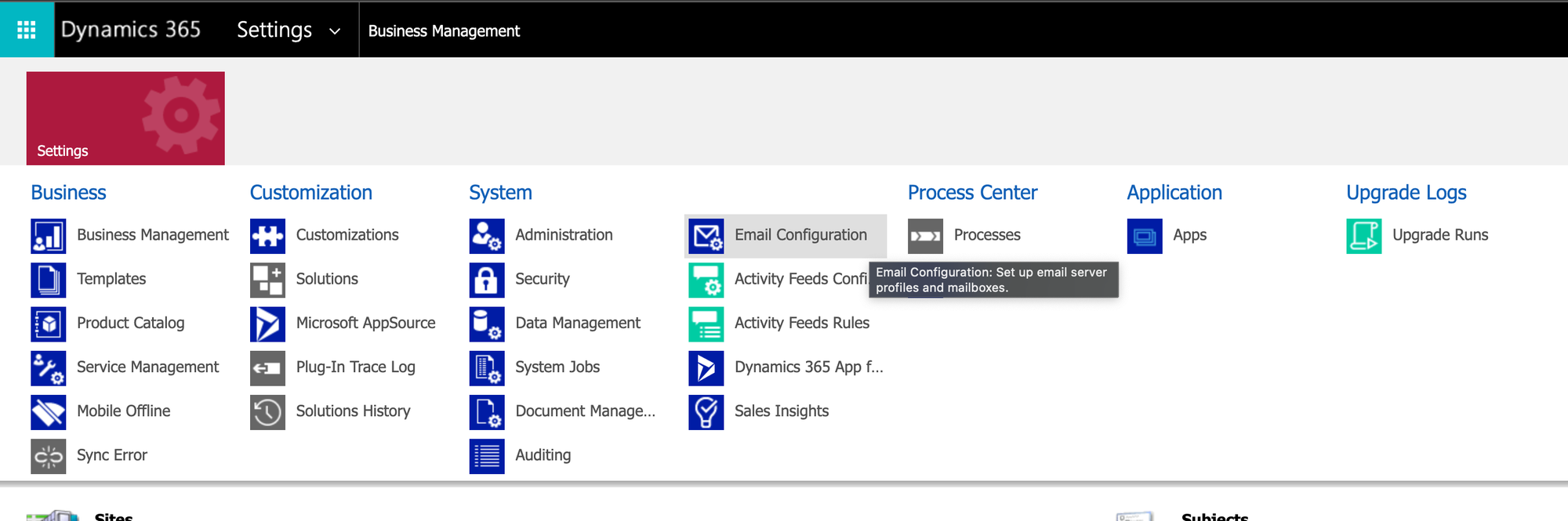The width and height of the screenshot is (1568, 521).
Task: Select Business Management in the top bar
Action: (x=444, y=31)
